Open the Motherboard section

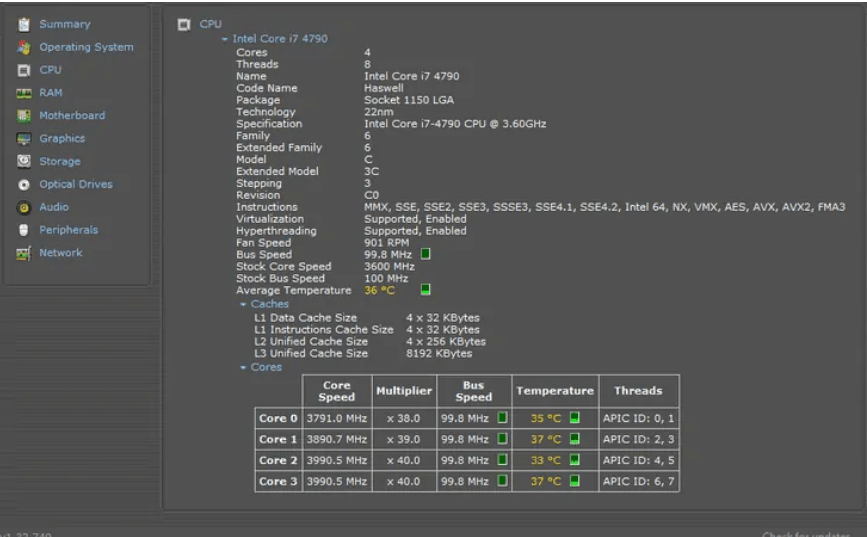pyautogui.click(x=72, y=116)
